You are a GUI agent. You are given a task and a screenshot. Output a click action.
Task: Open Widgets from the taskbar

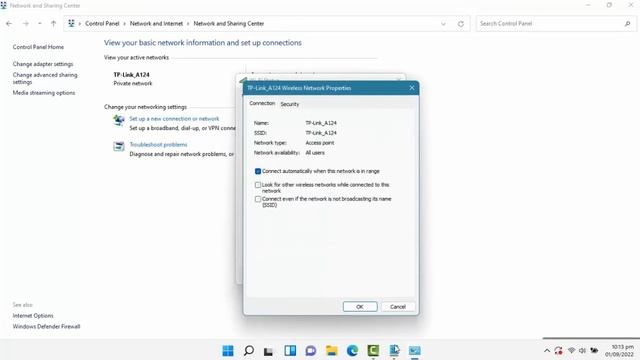coord(290,351)
